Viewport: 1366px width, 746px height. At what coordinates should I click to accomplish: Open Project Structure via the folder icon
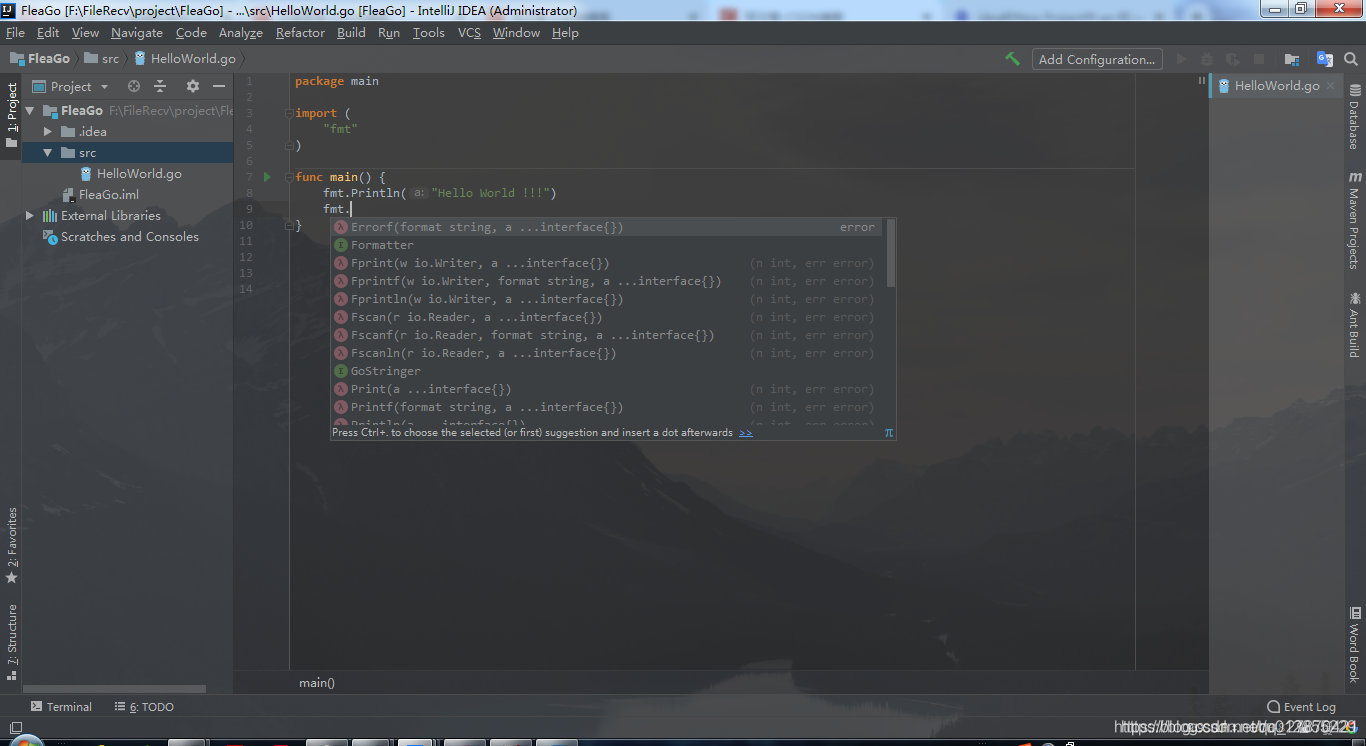1292,59
